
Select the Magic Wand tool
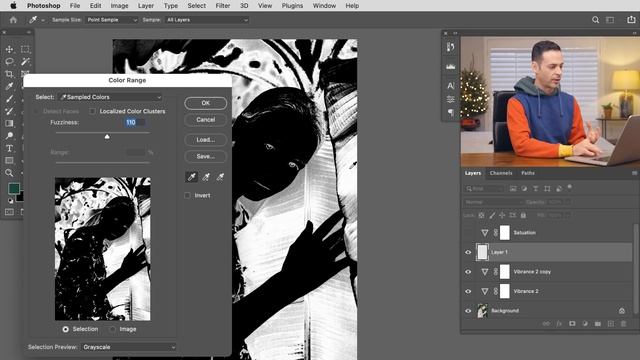tap(25, 62)
